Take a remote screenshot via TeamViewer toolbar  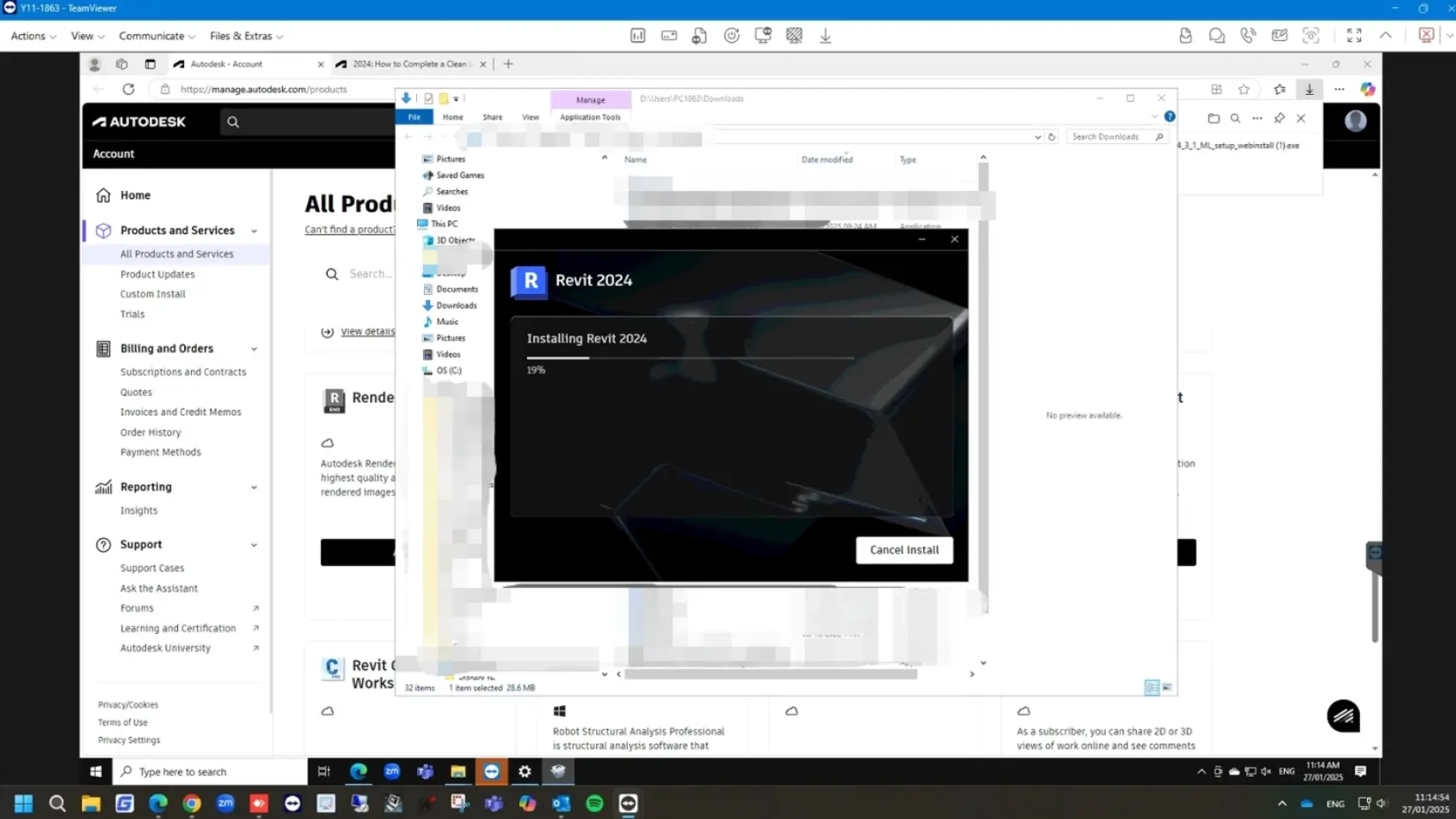pyautogui.click(x=1310, y=35)
